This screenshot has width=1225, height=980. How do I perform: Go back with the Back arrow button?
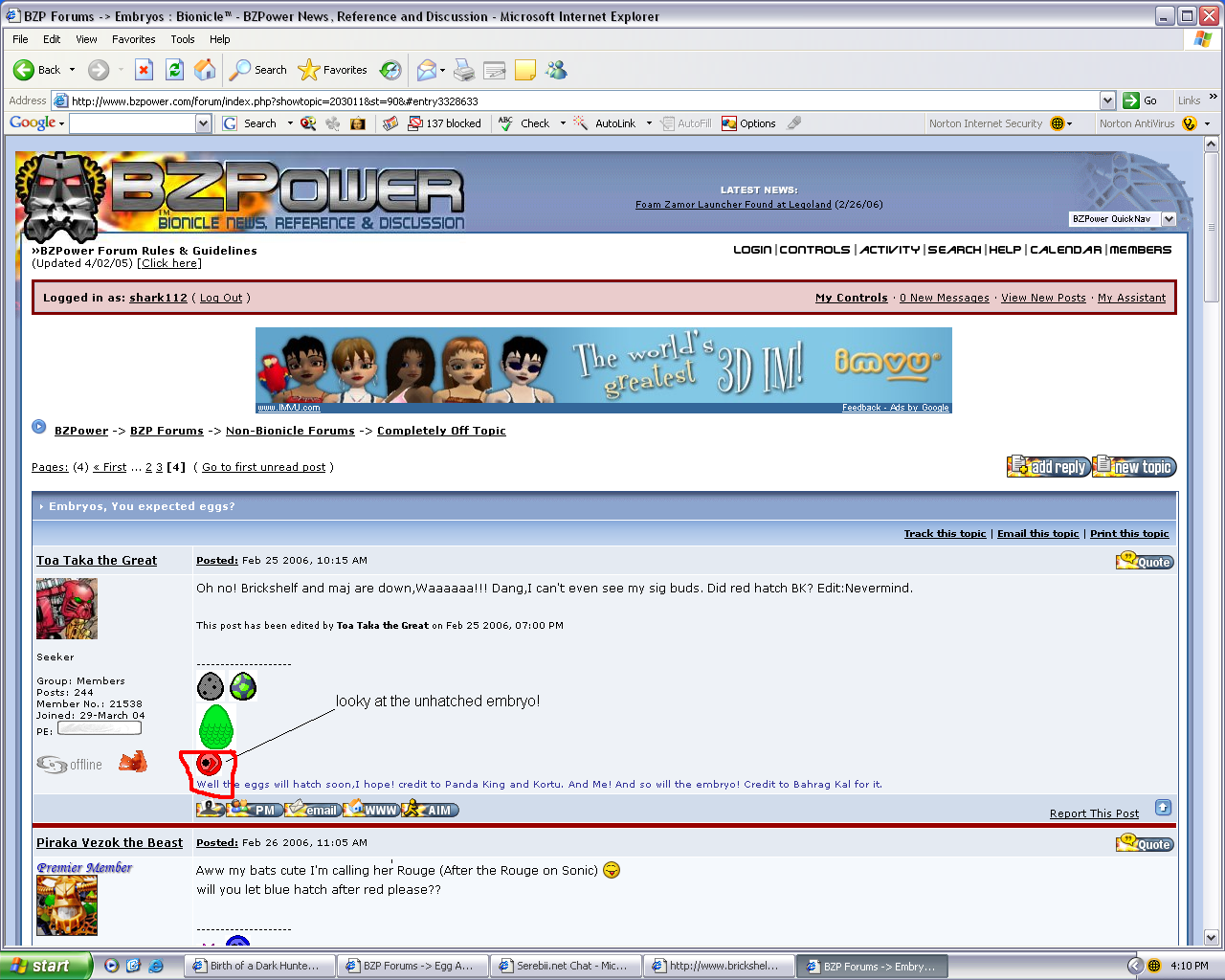36,70
